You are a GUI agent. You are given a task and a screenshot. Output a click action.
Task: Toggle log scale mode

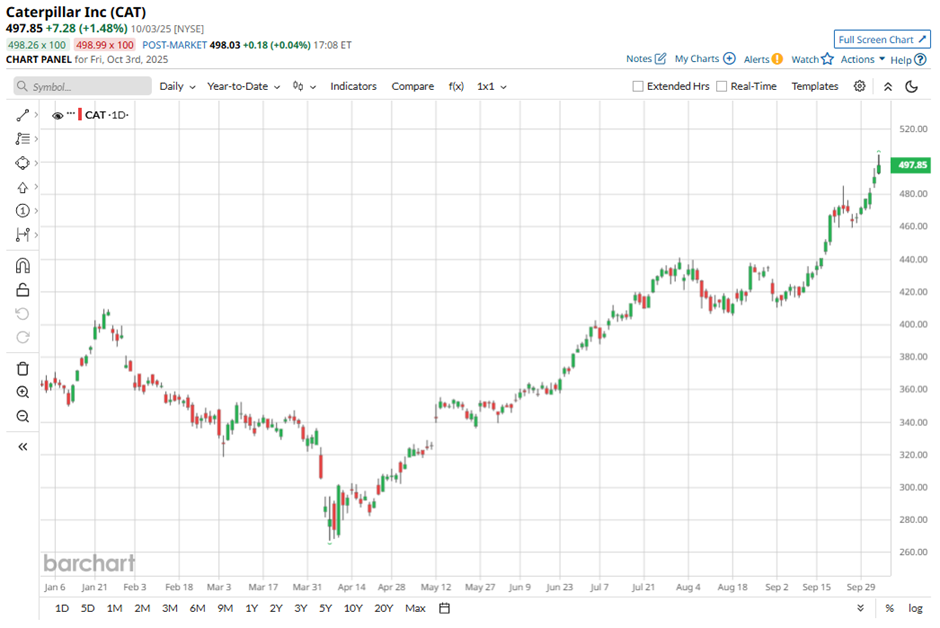coord(915,608)
